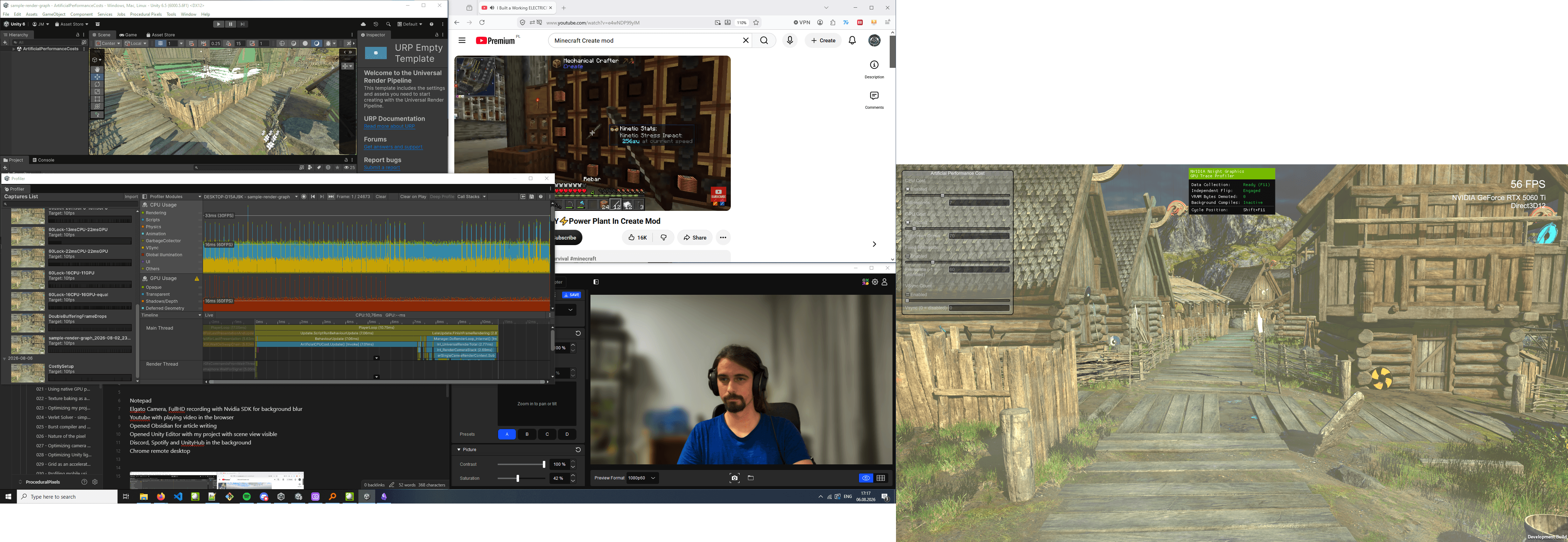The image size is (1568, 542).
Task: Open Default layout dropdown in Unity
Action: 410,24
